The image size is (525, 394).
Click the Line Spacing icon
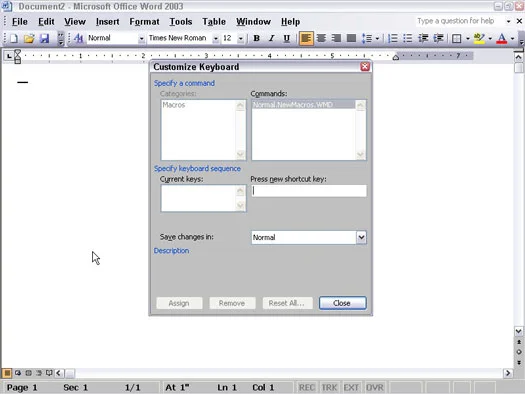367,38
